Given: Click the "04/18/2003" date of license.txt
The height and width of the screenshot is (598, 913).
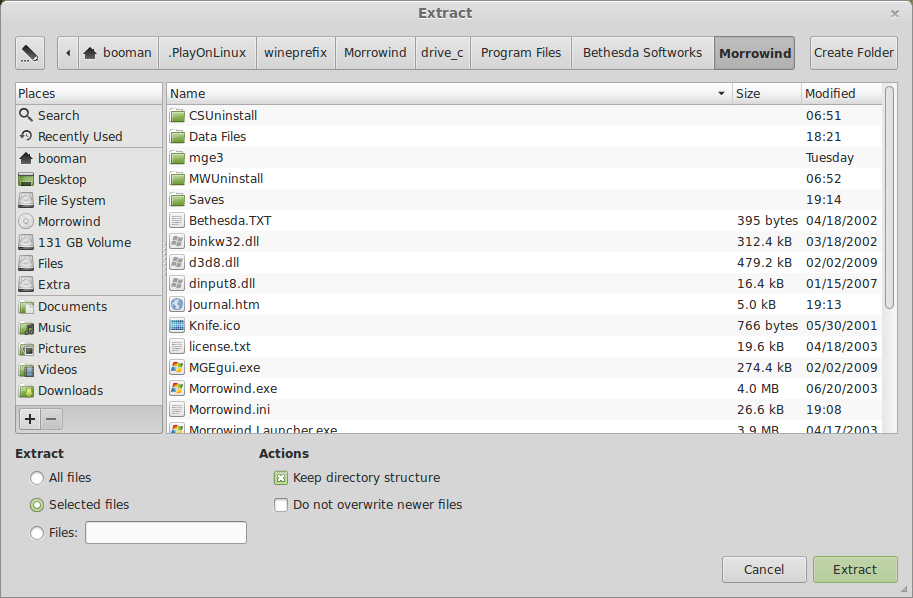Looking at the screenshot, I should (841, 346).
